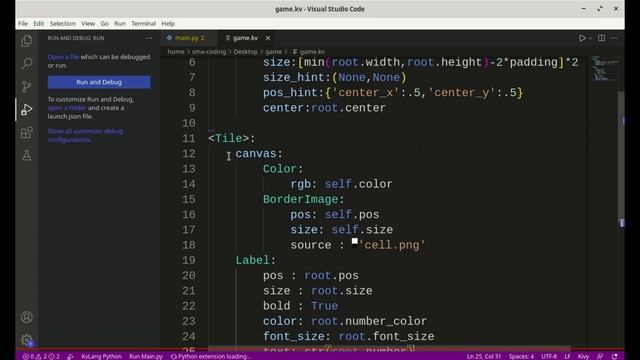Viewport: 640px width, 360px height.
Task: Open Run and Debug panel ellipsis menu
Action: click(x=149, y=38)
